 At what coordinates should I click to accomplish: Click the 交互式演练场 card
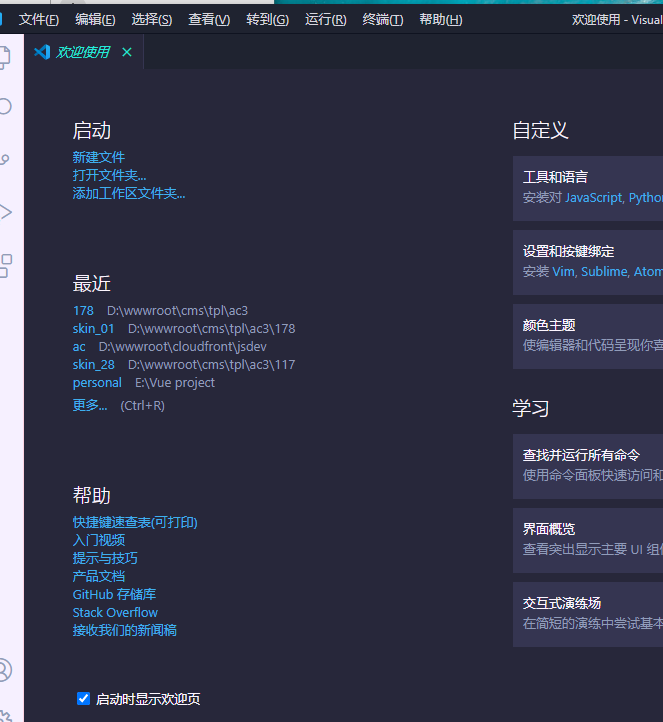pos(588,615)
